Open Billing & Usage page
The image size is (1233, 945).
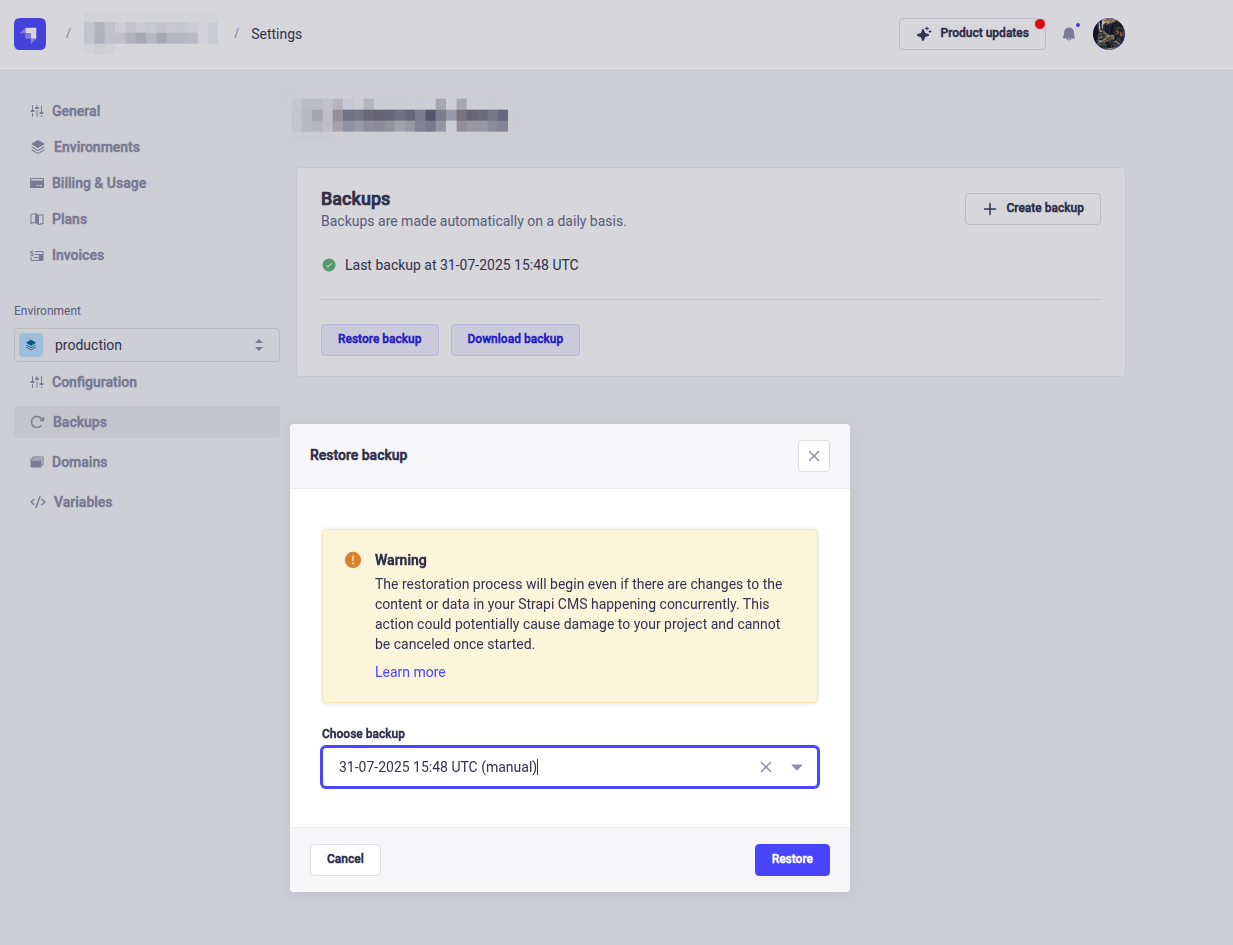coord(99,183)
